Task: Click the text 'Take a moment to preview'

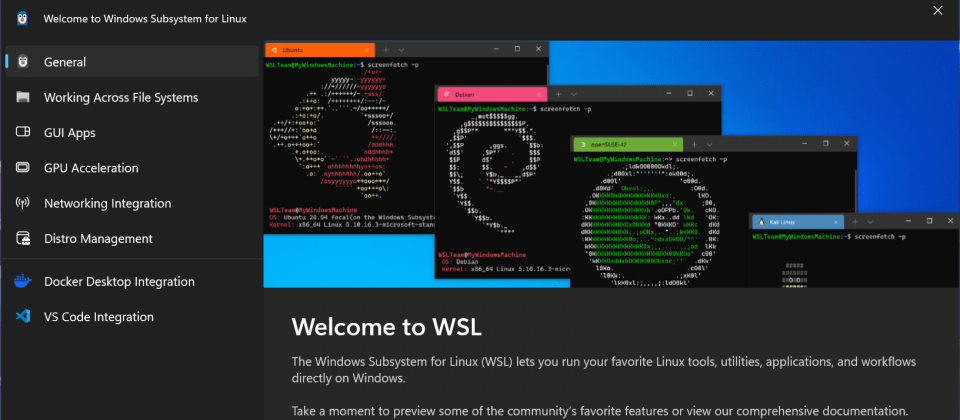Action: click(600, 410)
